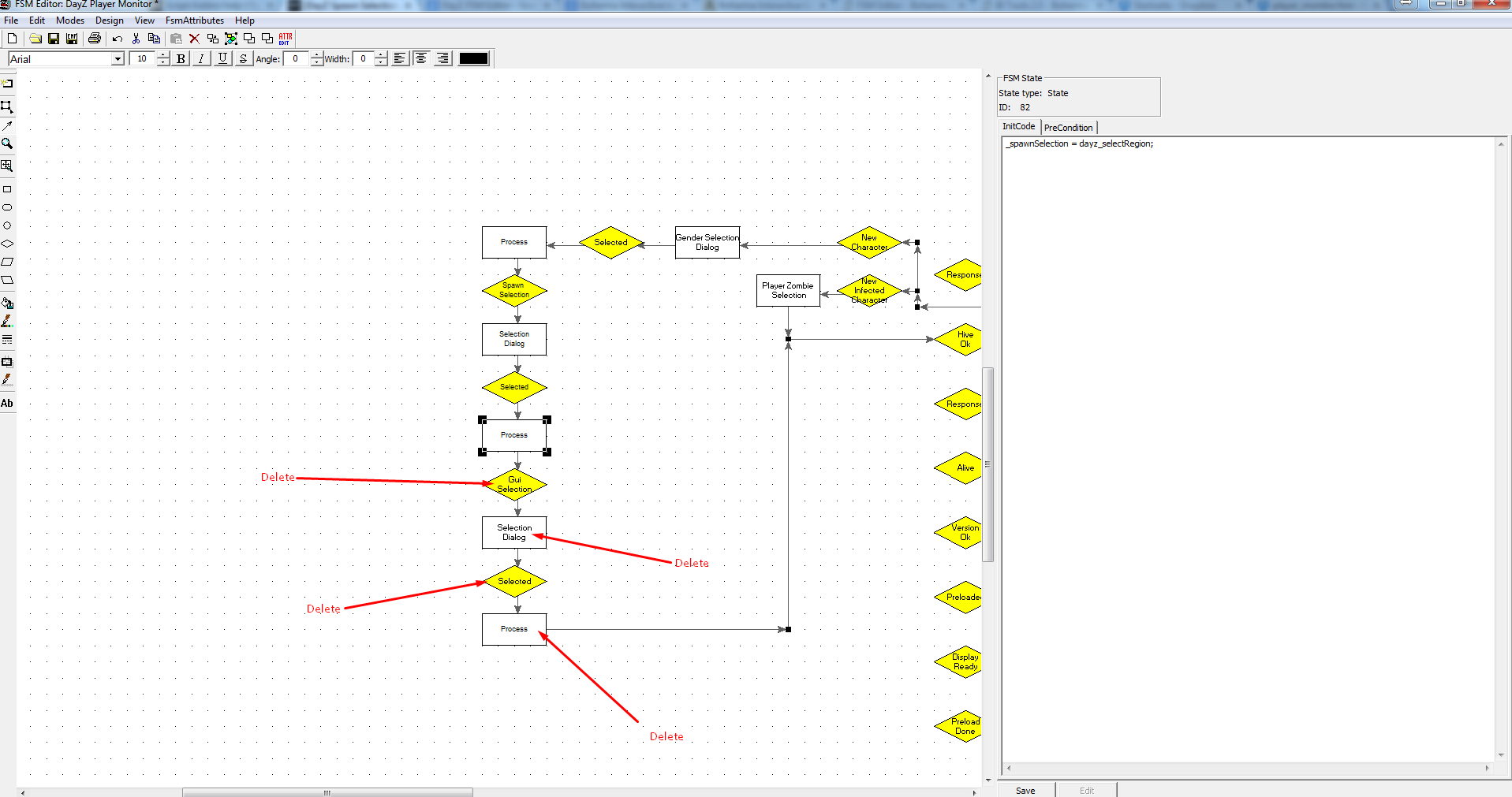The width and height of the screenshot is (1512, 797).
Task: Toggle Underline text formatting
Action: 222,58
